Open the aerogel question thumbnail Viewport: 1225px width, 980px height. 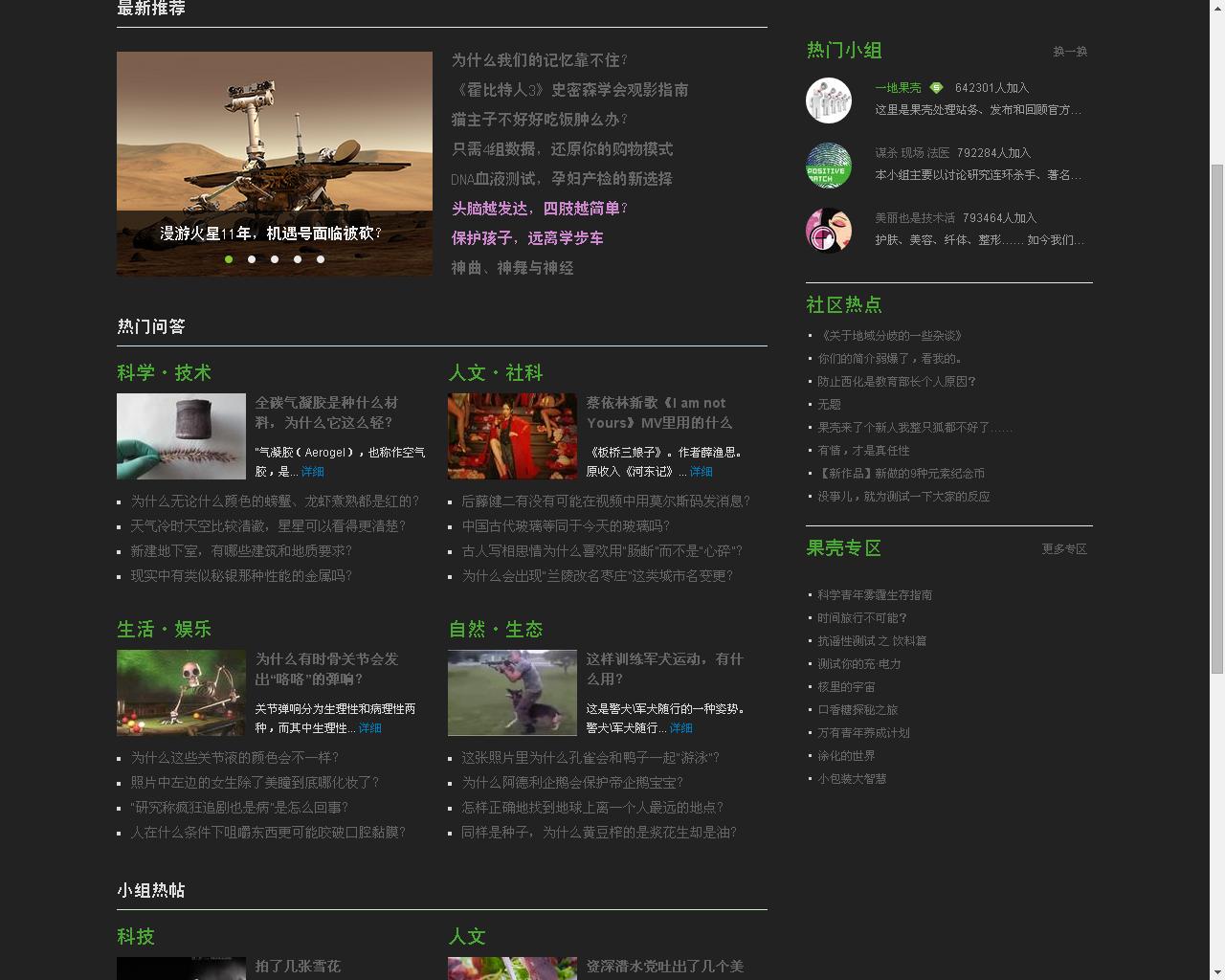tap(181, 436)
